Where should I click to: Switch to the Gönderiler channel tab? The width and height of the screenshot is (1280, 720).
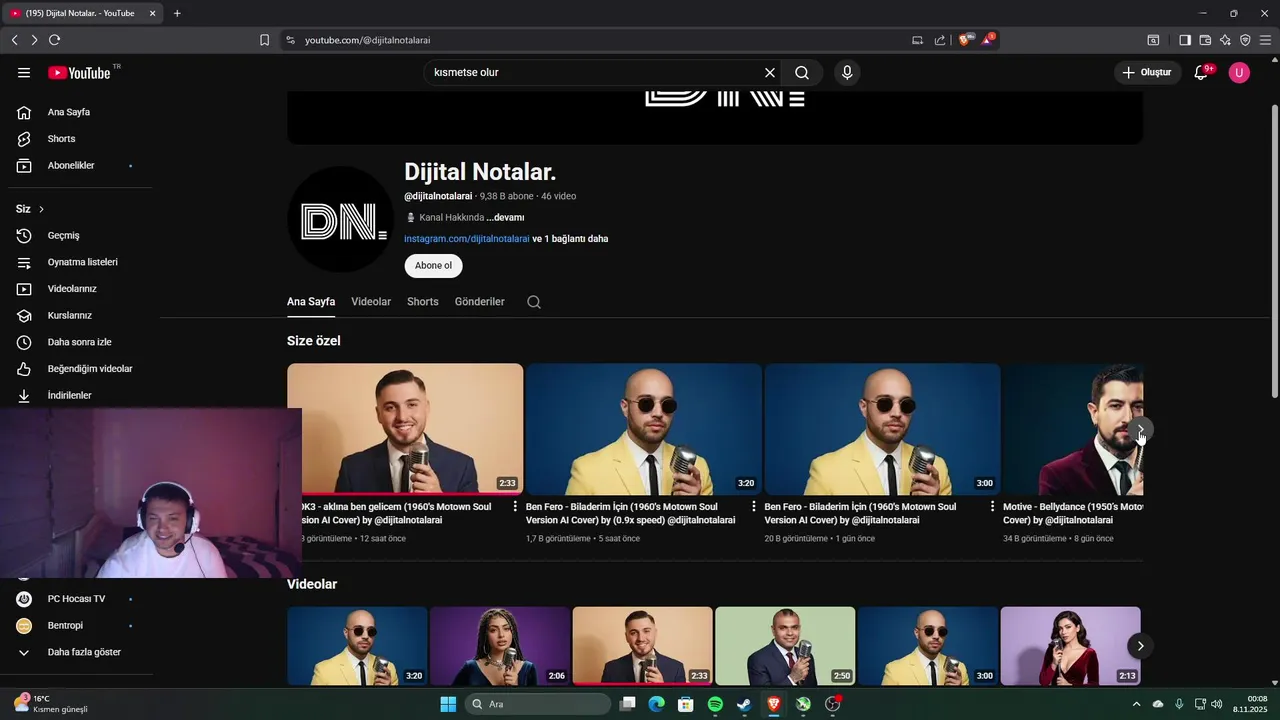pos(480,302)
